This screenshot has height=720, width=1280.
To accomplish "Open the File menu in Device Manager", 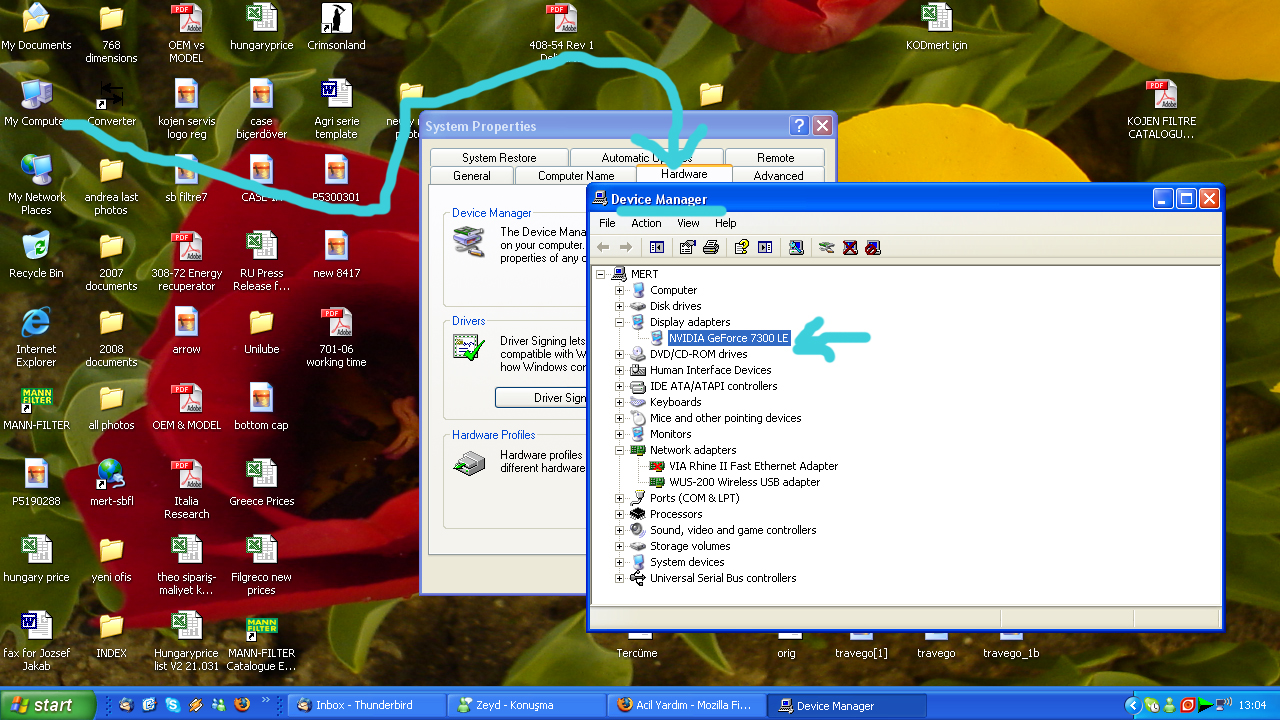I will (607, 223).
